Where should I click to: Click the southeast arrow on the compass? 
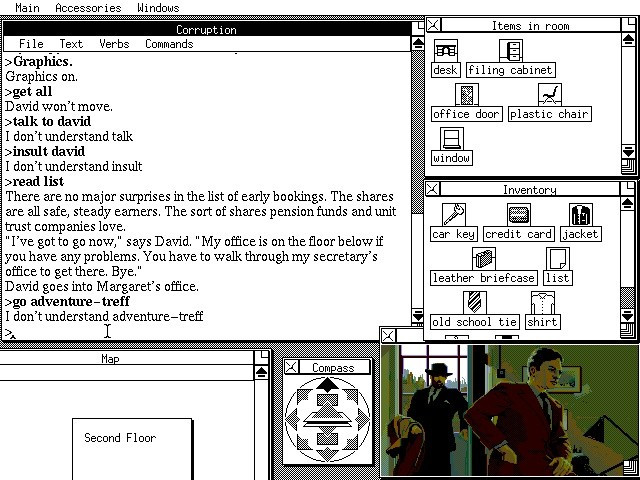click(350, 442)
